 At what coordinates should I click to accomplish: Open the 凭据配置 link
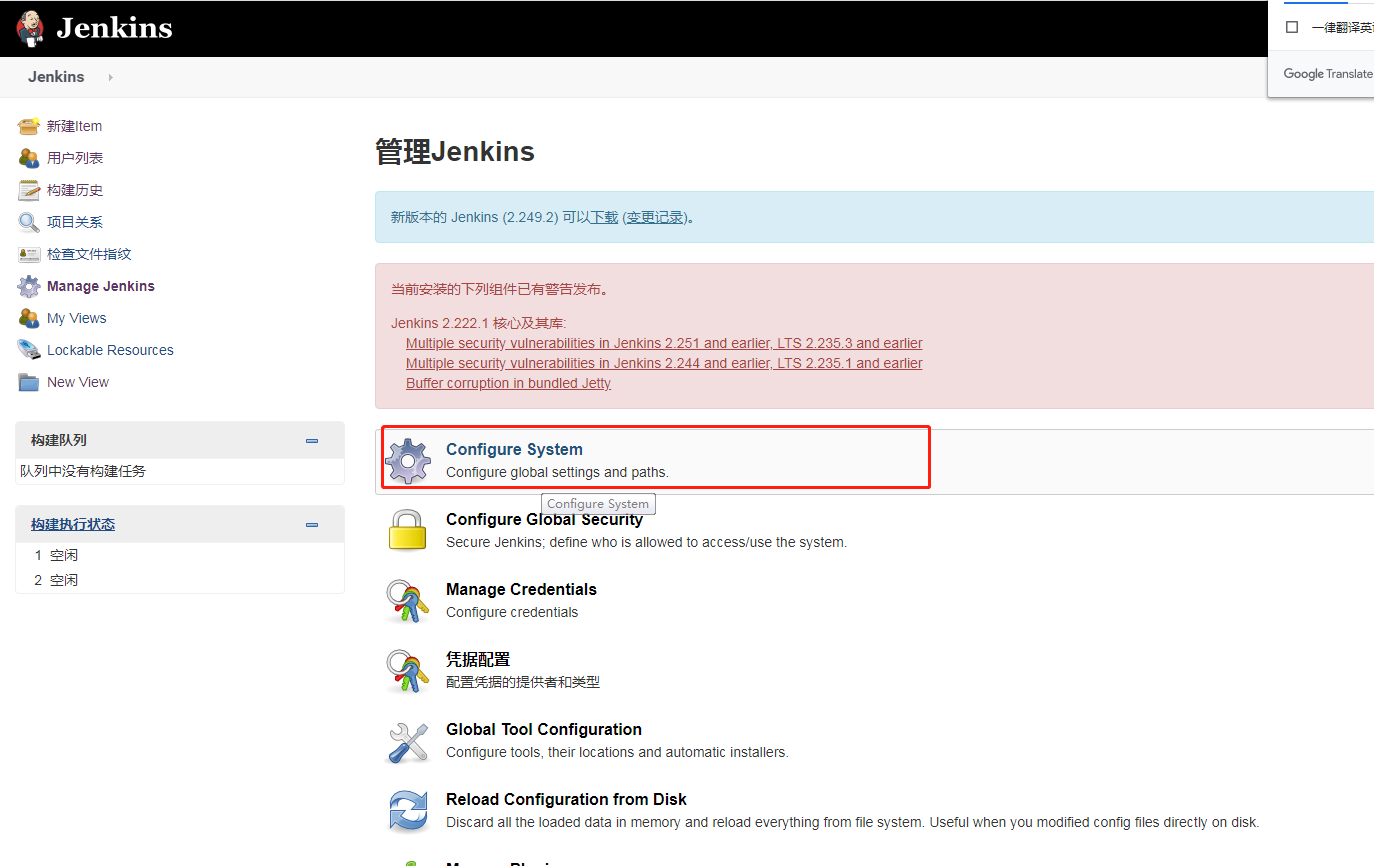pyautogui.click(x=478, y=659)
